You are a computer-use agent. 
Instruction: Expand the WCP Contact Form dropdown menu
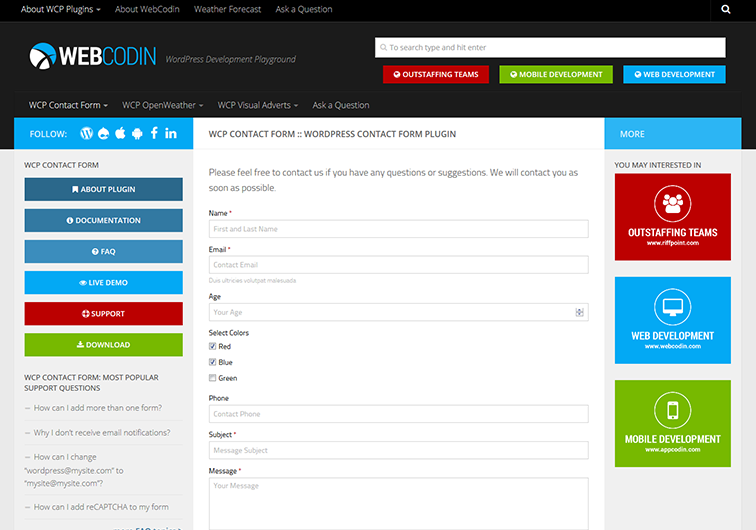tap(68, 105)
